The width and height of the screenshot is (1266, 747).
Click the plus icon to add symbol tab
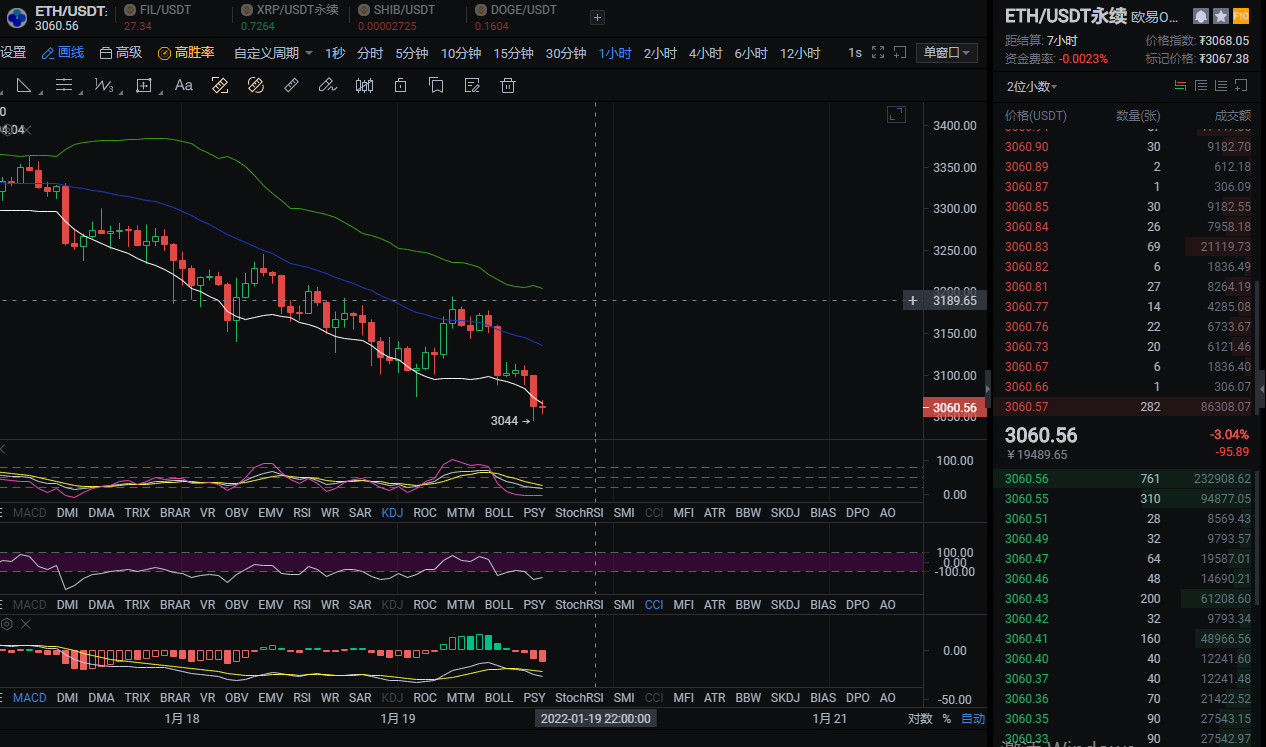[x=597, y=17]
